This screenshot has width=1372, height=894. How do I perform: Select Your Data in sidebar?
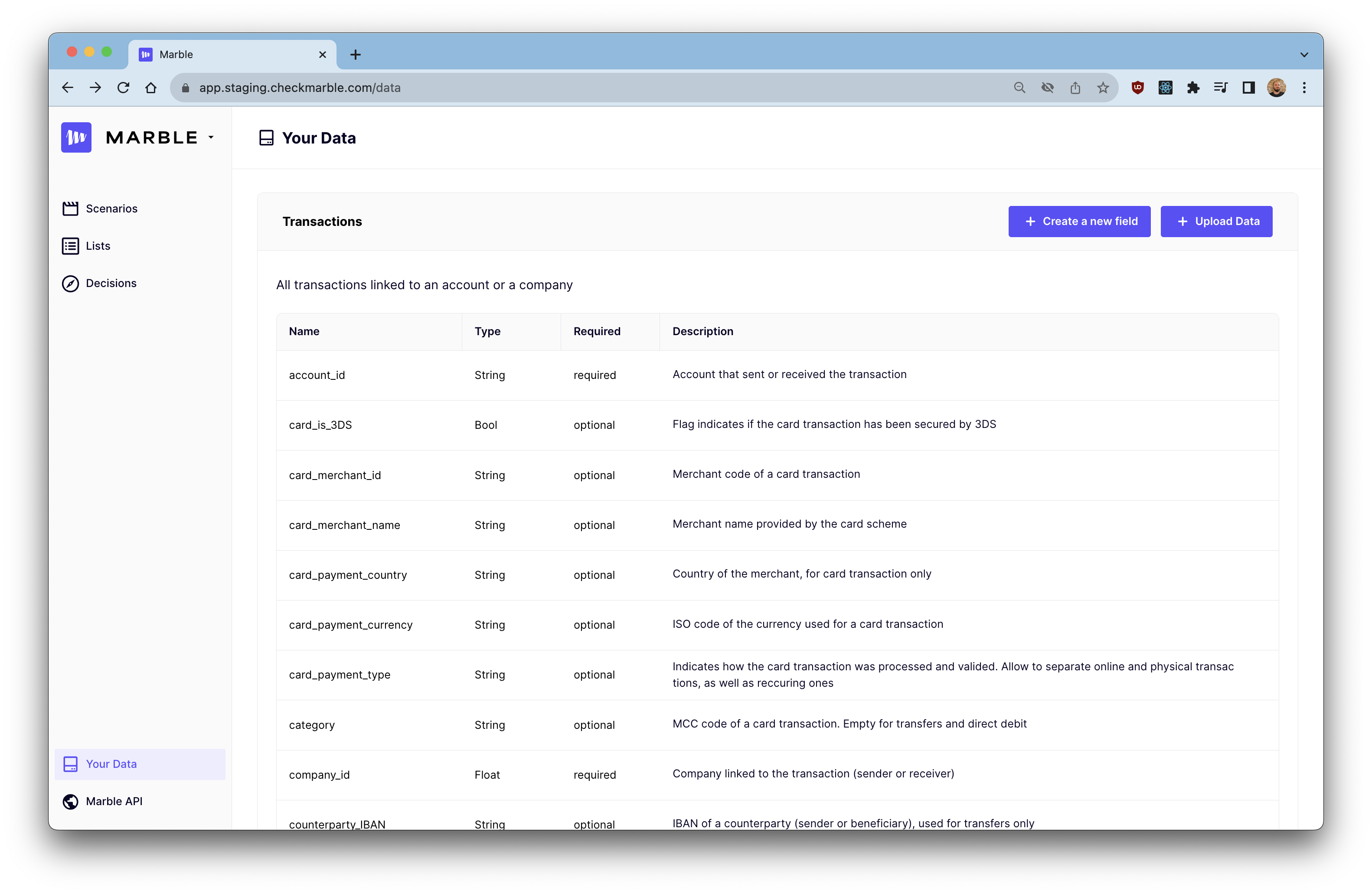click(x=111, y=764)
